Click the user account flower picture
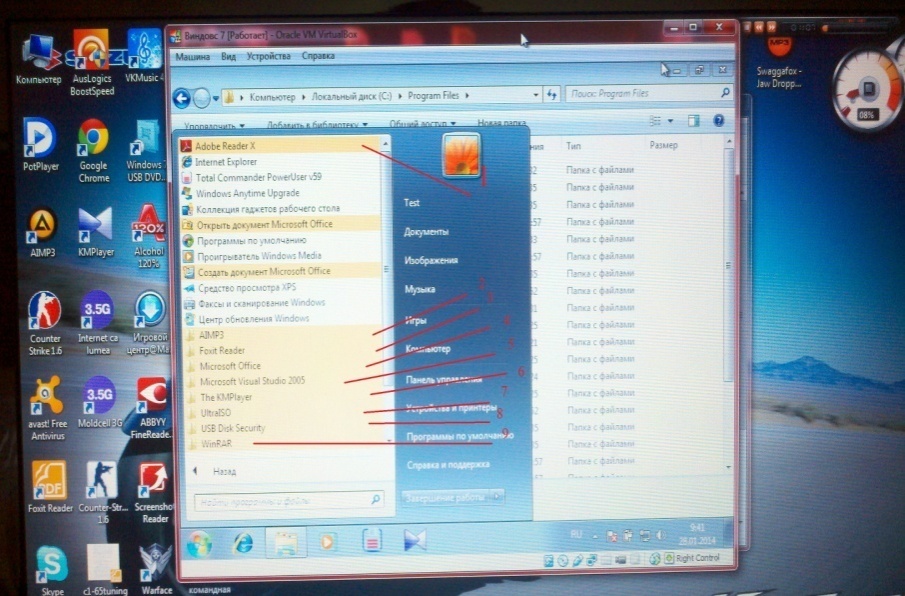 point(461,155)
